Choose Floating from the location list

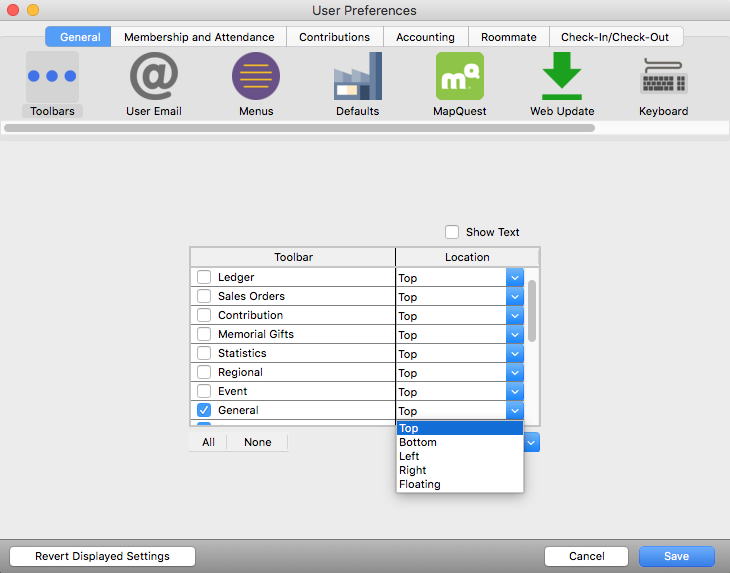pos(420,484)
